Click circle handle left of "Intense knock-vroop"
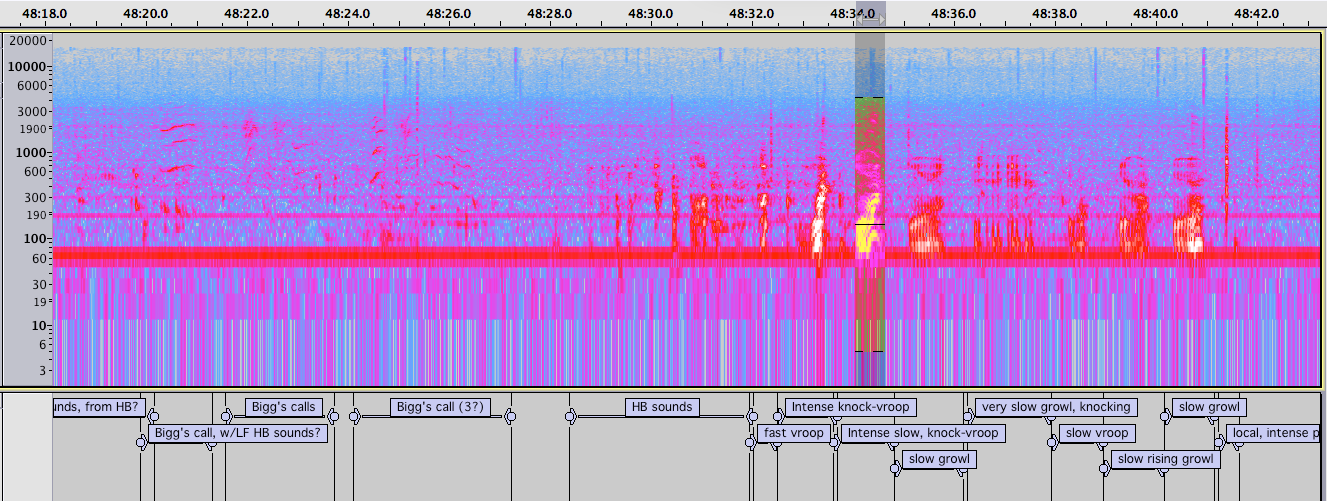The height and width of the screenshot is (501, 1327). click(x=779, y=416)
